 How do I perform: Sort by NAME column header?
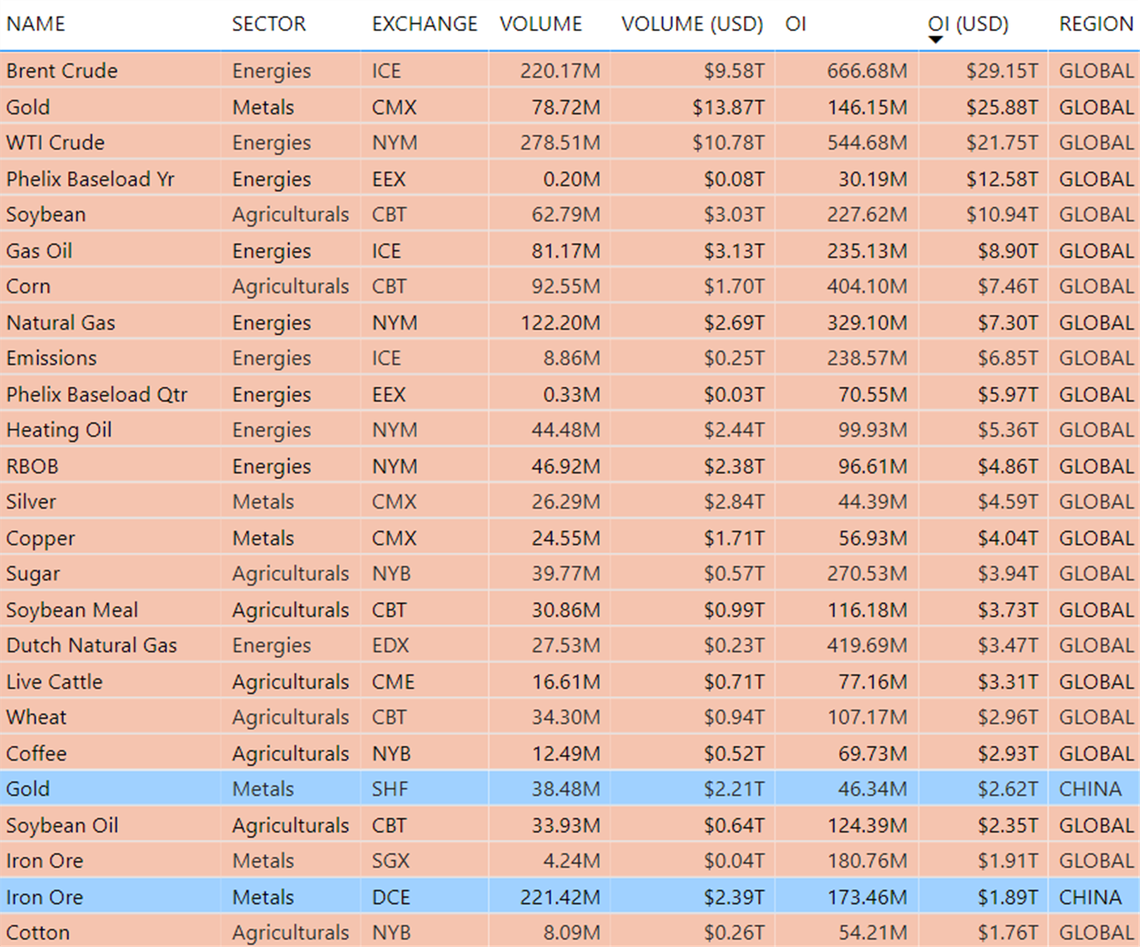pyautogui.click(x=36, y=24)
